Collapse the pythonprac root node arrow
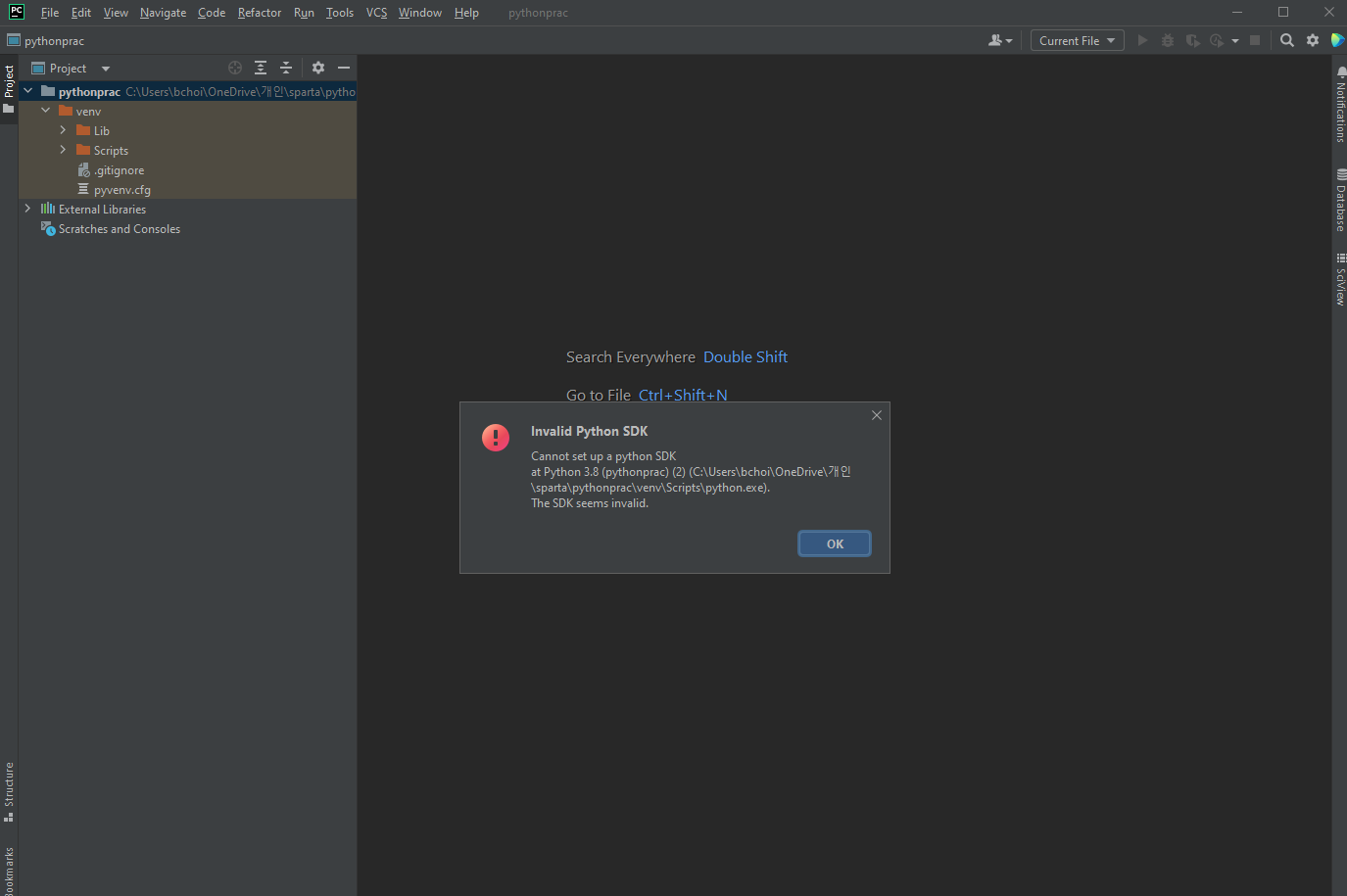The width and height of the screenshot is (1347, 896). point(27,91)
